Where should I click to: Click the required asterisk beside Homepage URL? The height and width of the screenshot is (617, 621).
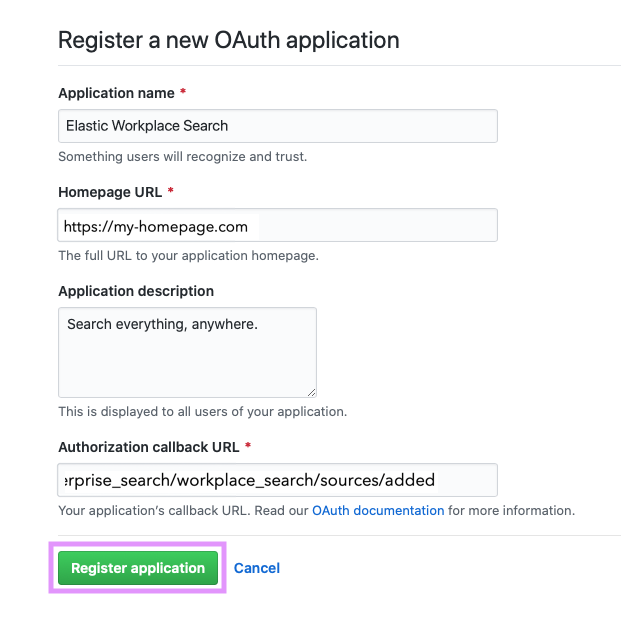171,192
